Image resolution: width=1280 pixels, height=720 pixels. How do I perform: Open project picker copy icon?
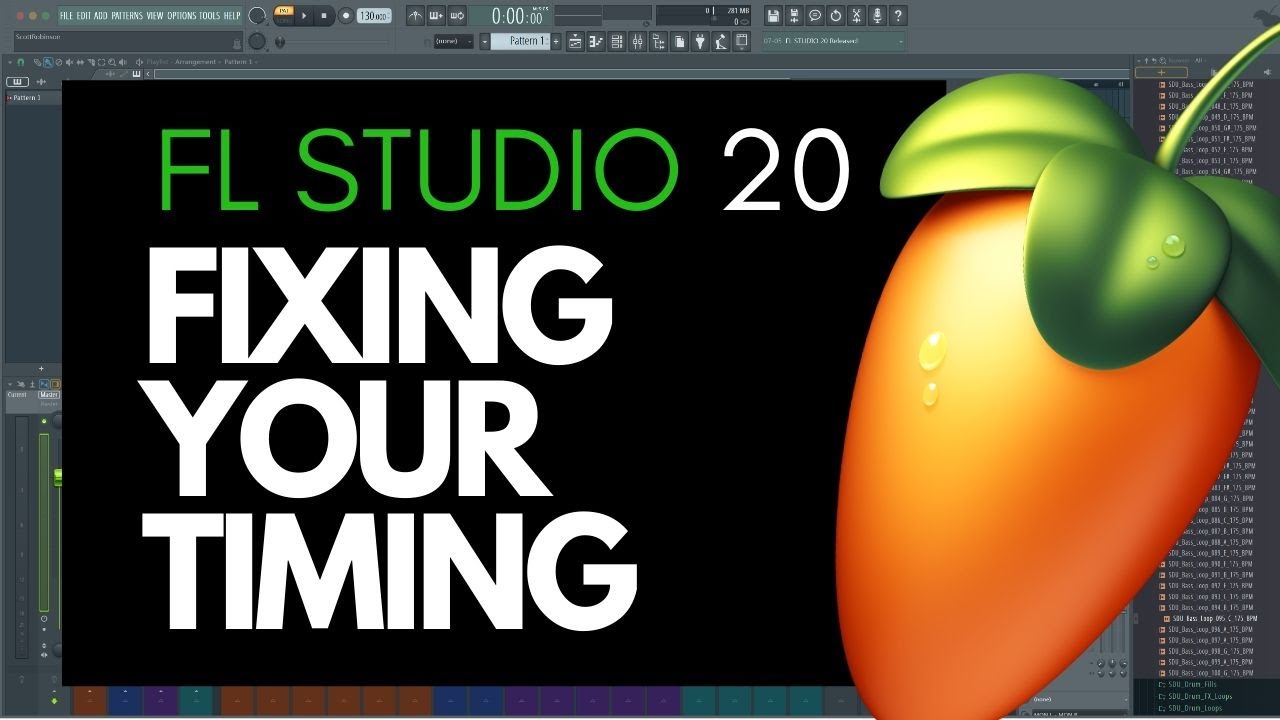click(679, 42)
